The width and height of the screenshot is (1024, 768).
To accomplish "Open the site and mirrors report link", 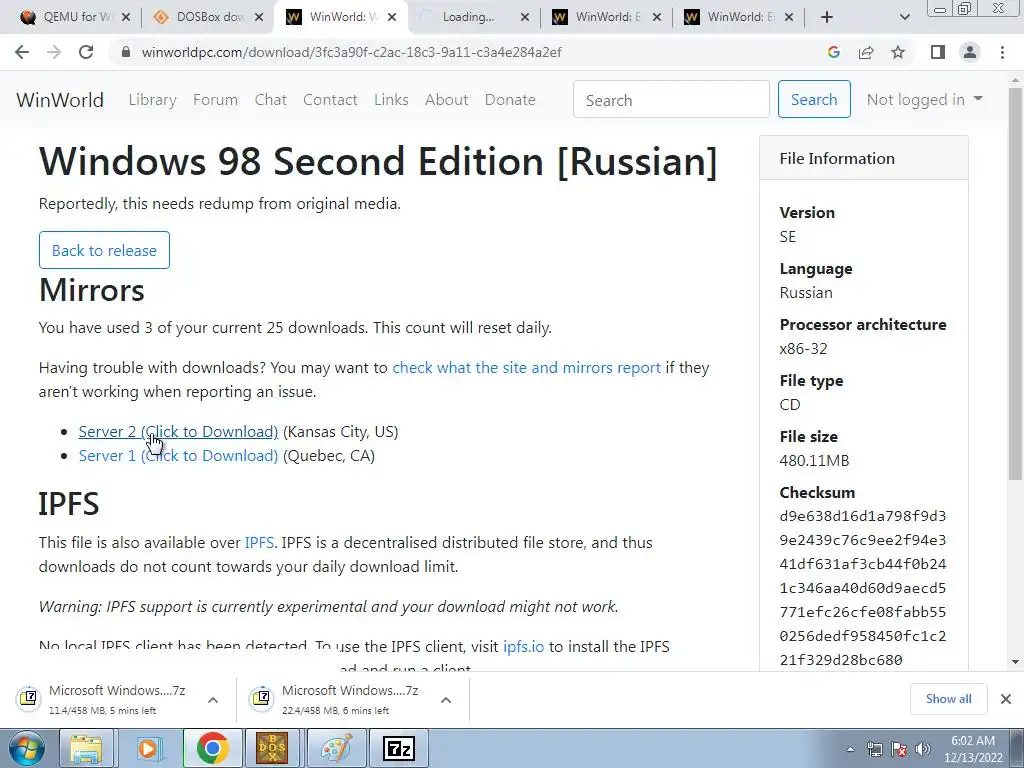I will (526, 368).
